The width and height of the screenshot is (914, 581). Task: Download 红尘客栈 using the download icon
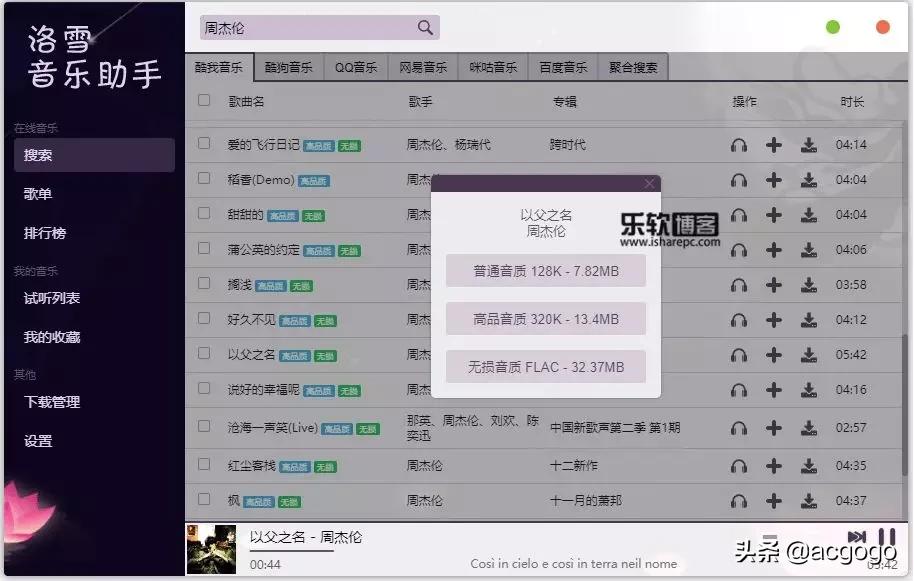tap(810, 465)
